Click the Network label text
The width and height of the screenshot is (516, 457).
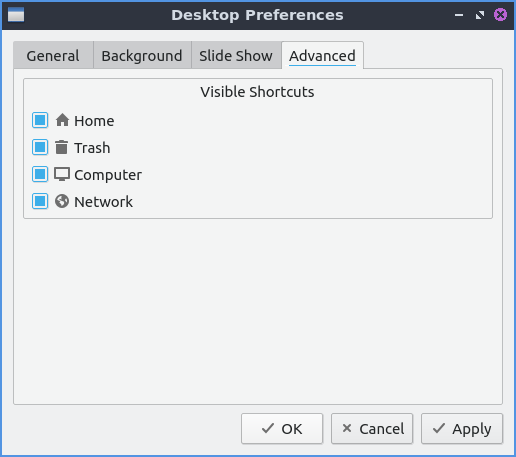pyautogui.click(x=103, y=202)
